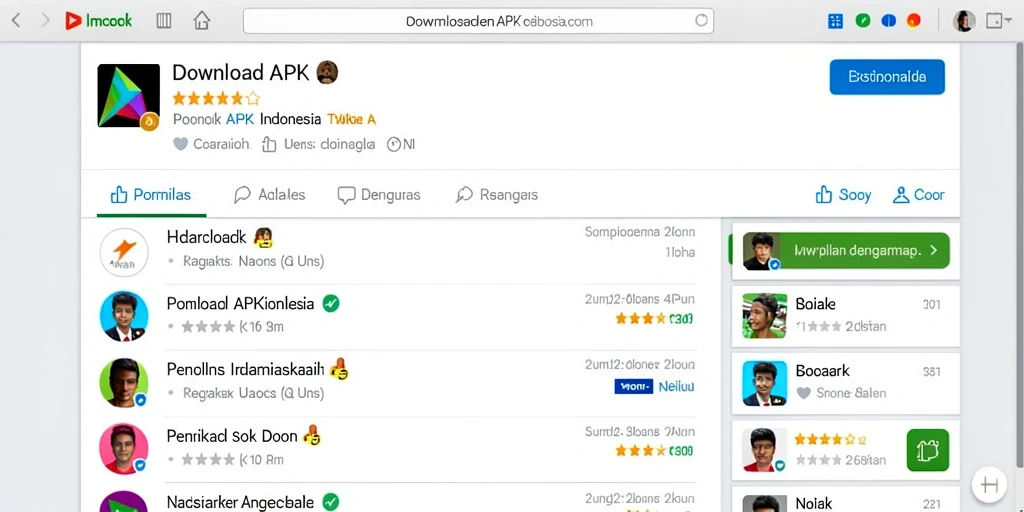1024x512 pixels.
Task: Open the reading panel icon beside Imcook
Action: click(x=164, y=21)
